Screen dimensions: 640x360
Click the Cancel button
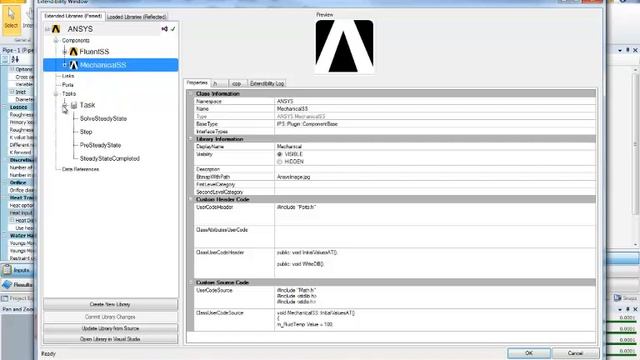[575, 353]
